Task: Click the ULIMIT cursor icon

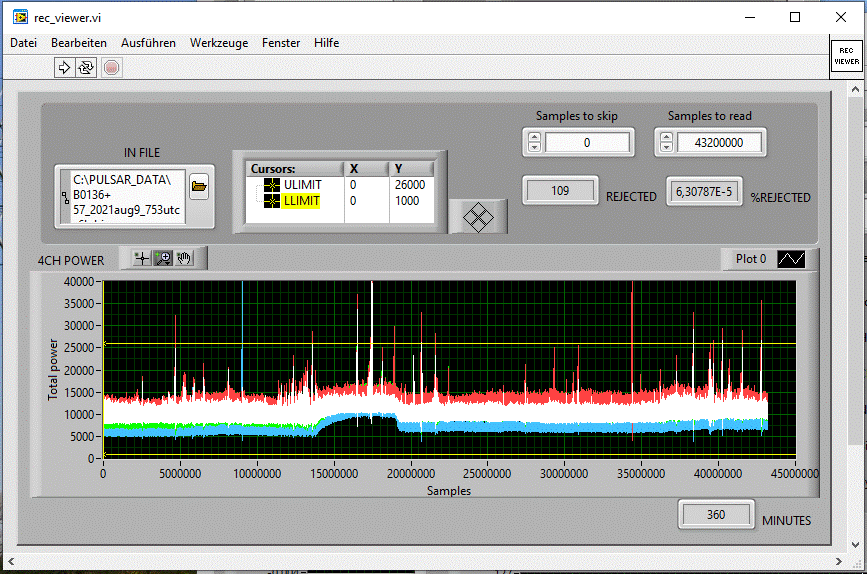Action: point(271,185)
